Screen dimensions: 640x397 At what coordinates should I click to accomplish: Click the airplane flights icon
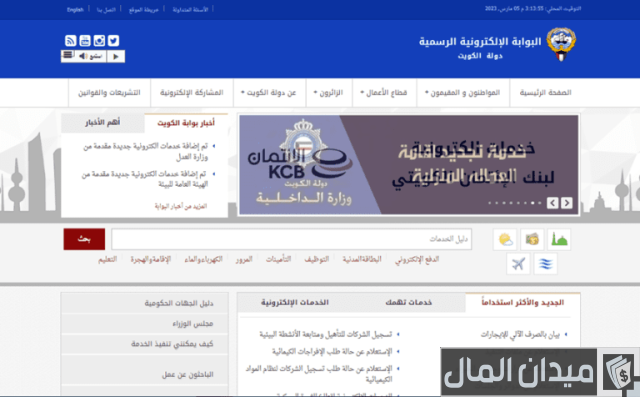point(518,264)
